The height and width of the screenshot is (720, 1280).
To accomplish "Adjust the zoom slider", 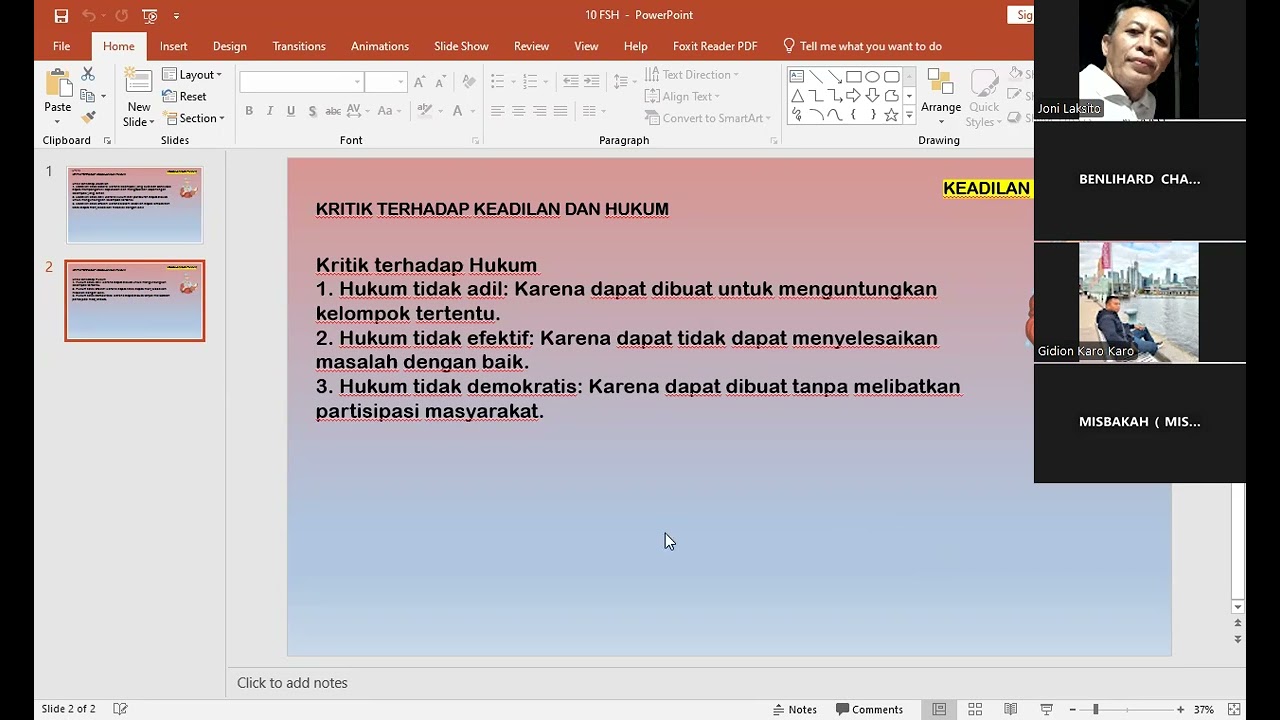I will pyautogui.click(x=1095, y=709).
